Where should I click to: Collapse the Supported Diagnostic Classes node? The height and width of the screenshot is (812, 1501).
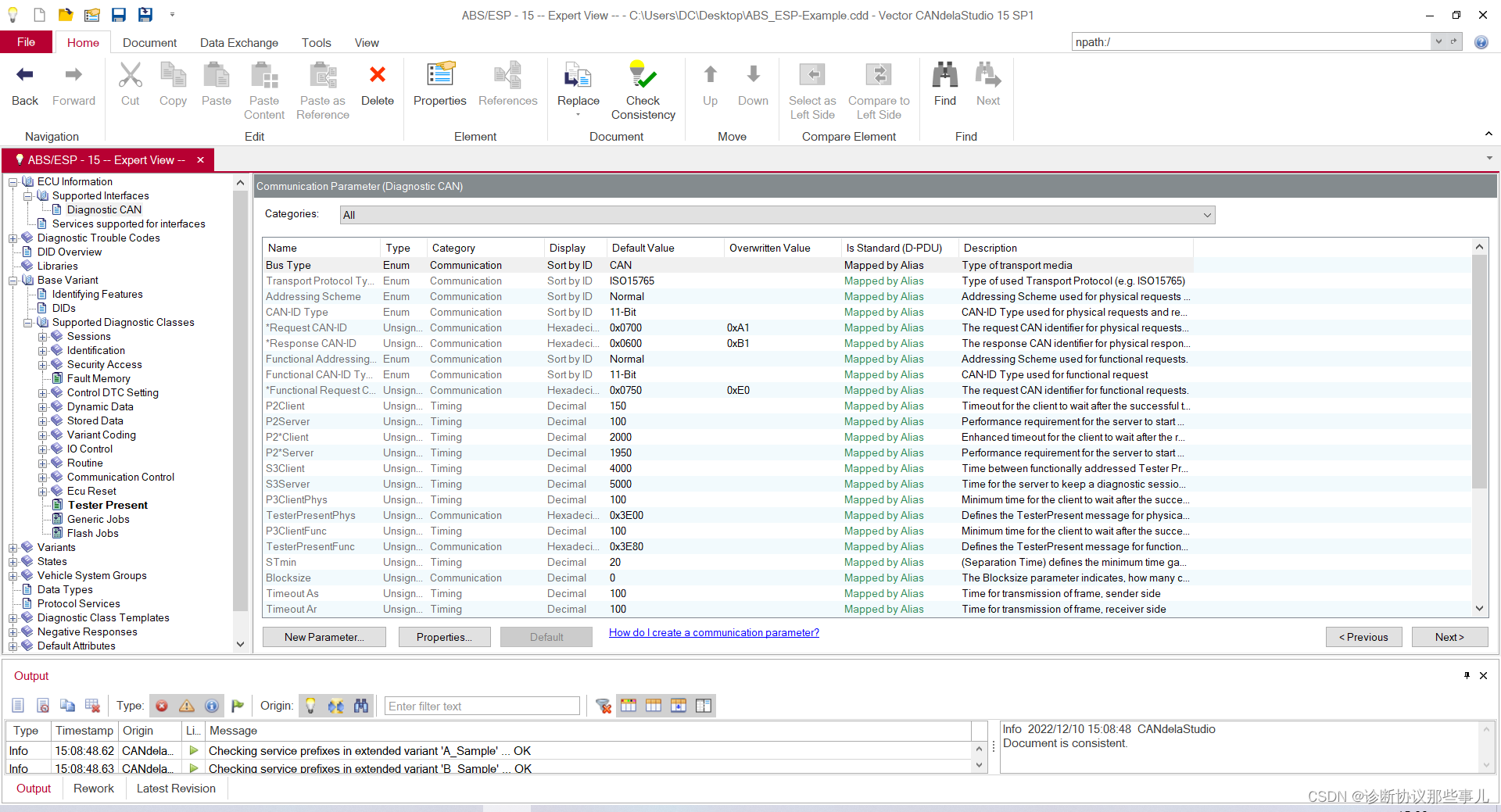coord(28,323)
